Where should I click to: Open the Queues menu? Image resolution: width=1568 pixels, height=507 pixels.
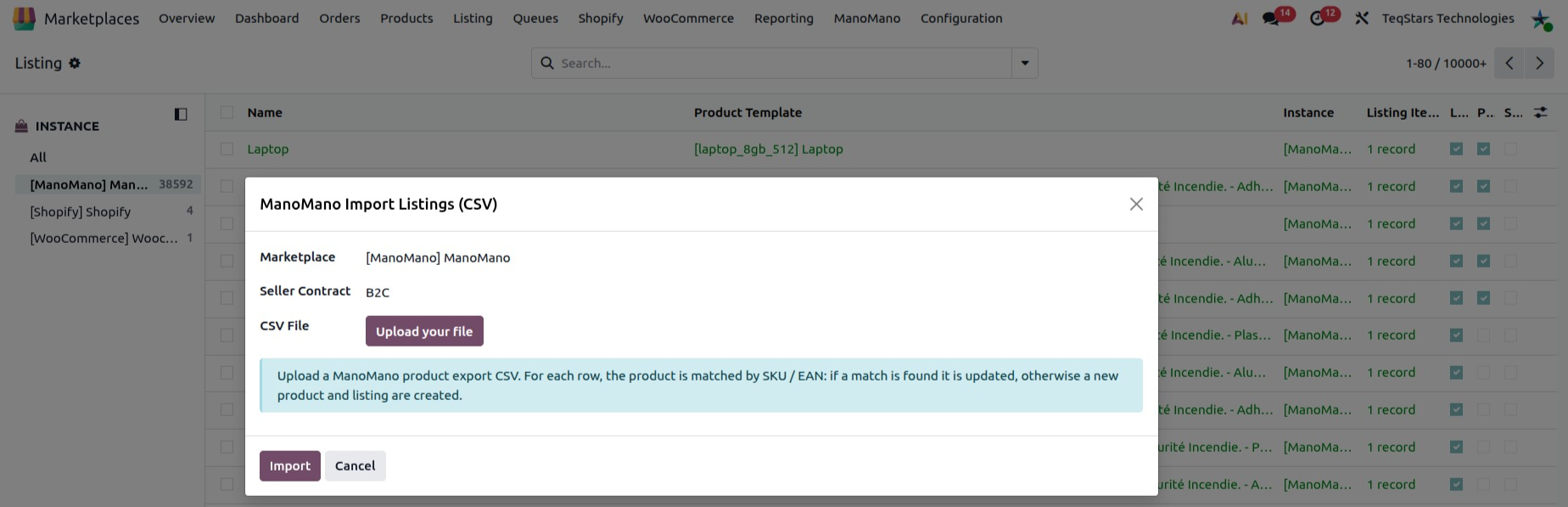click(535, 19)
